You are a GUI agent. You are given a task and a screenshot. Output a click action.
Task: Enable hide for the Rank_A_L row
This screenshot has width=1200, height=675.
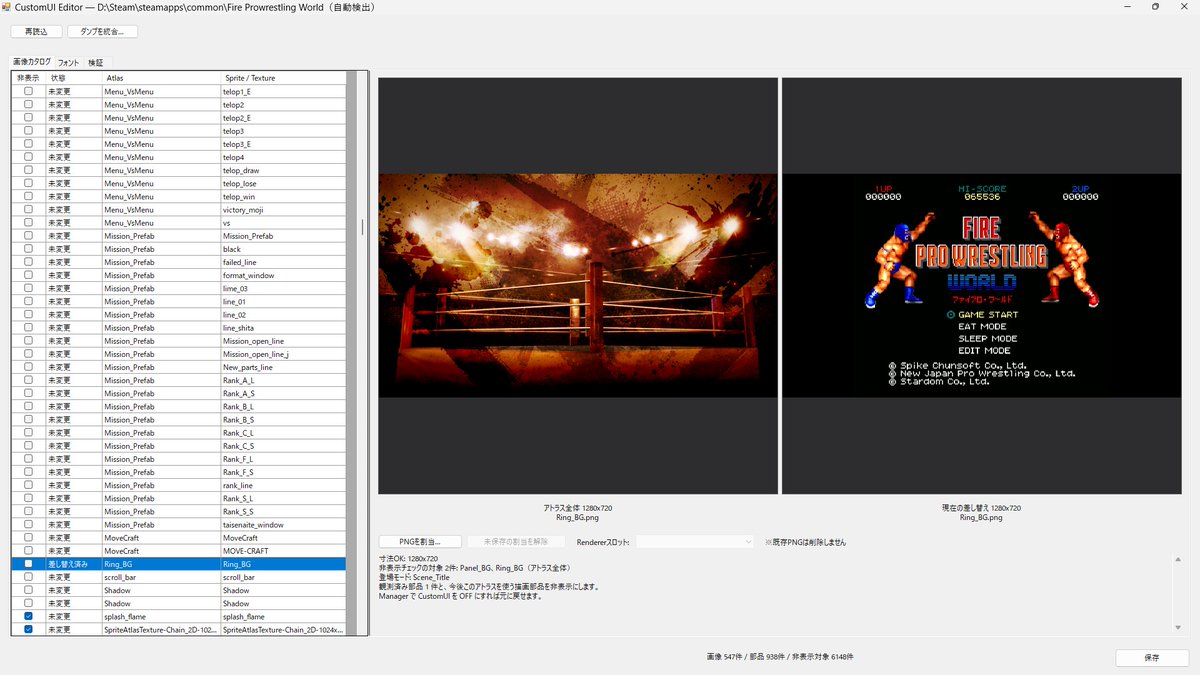28,380
